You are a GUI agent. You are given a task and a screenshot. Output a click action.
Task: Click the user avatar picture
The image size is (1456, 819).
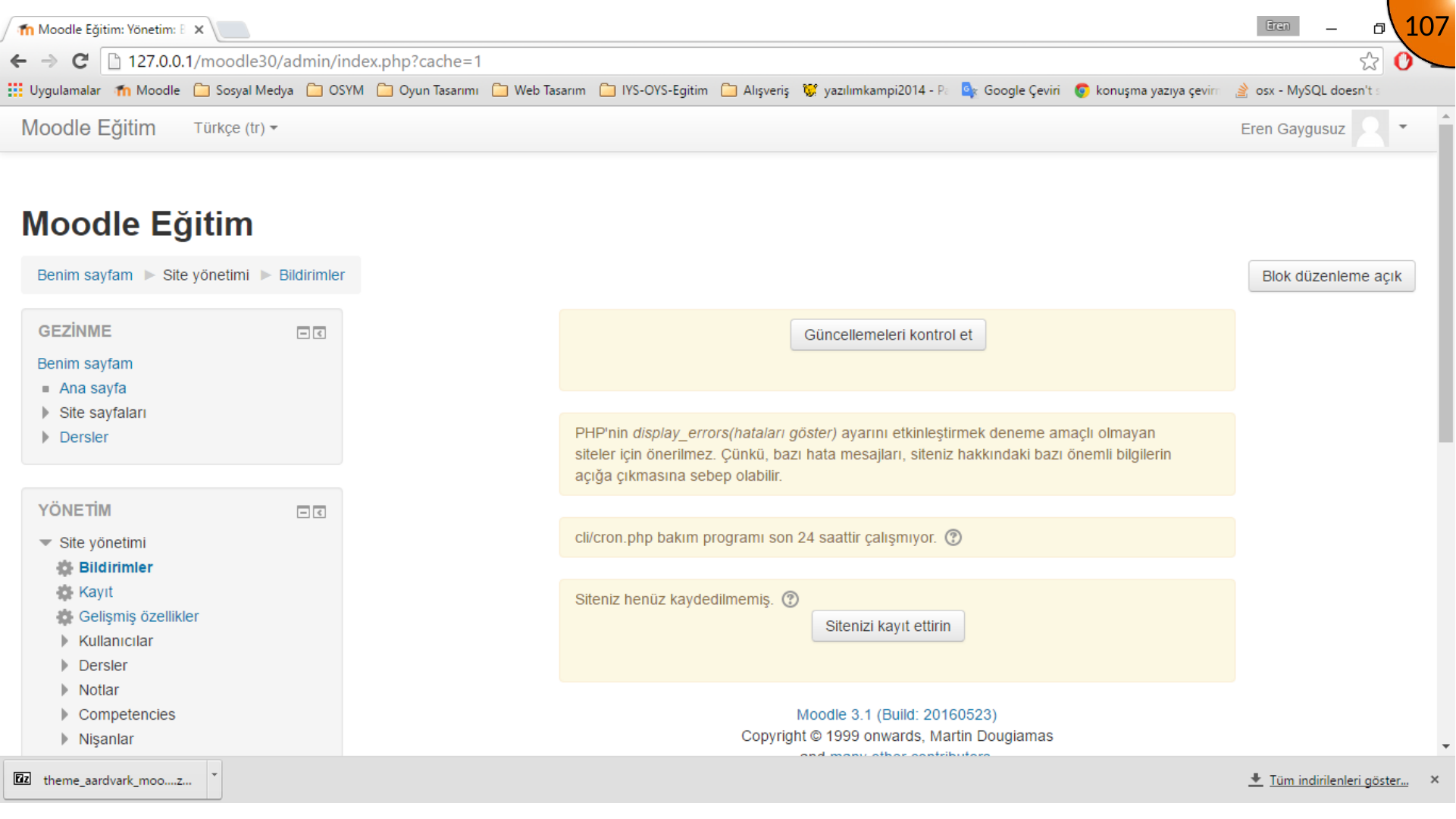pyautogui.click(x=1370, y=129)
